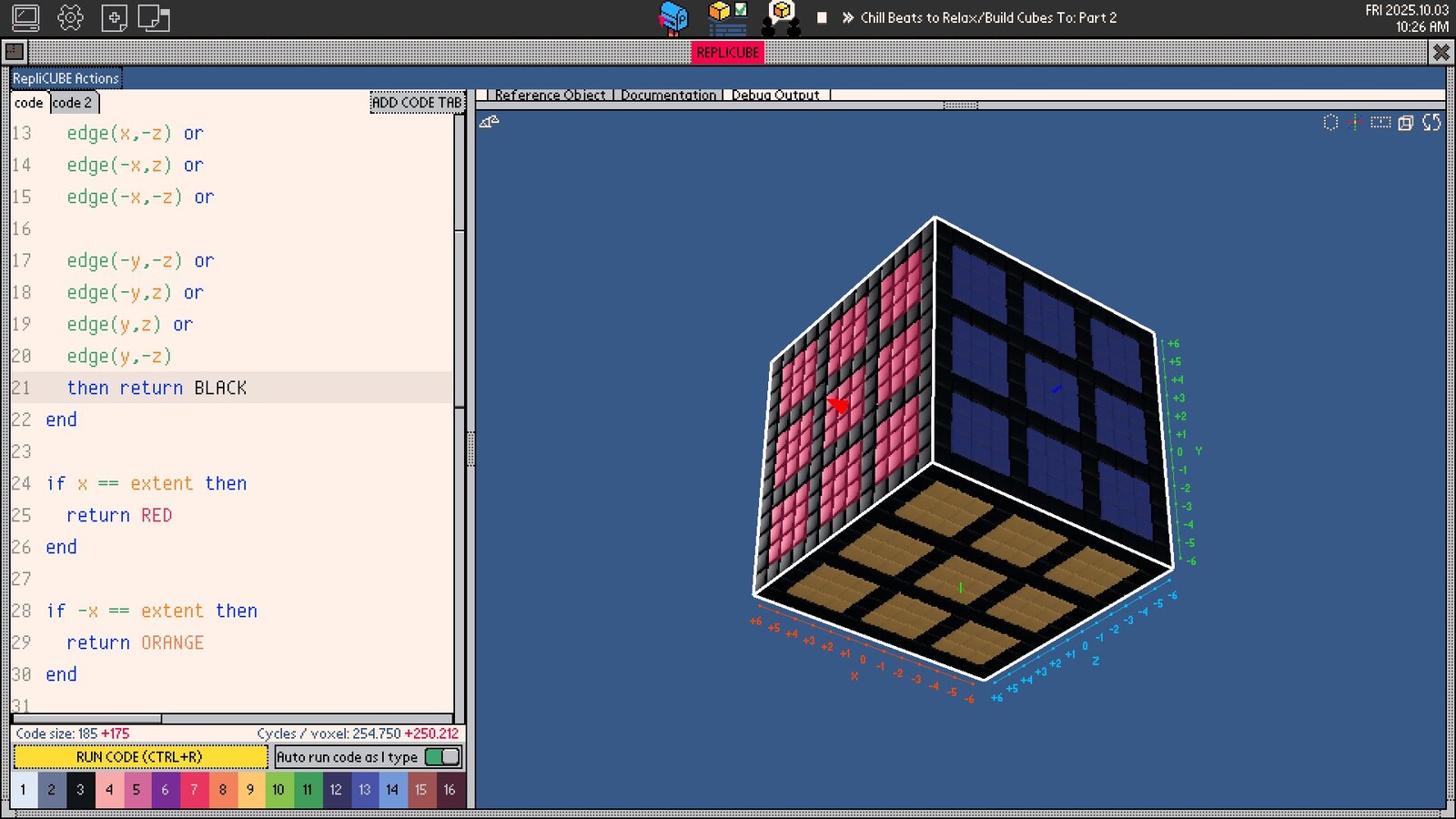This screenshot has height=819, width=1456.
Task: Open settings gear in the top bar
Action: point(70,17)
